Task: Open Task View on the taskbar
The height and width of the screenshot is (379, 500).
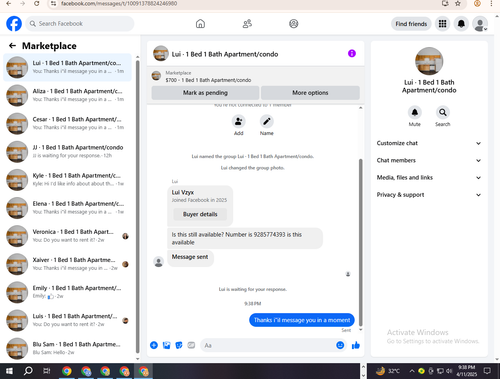Action: (47, 371)
